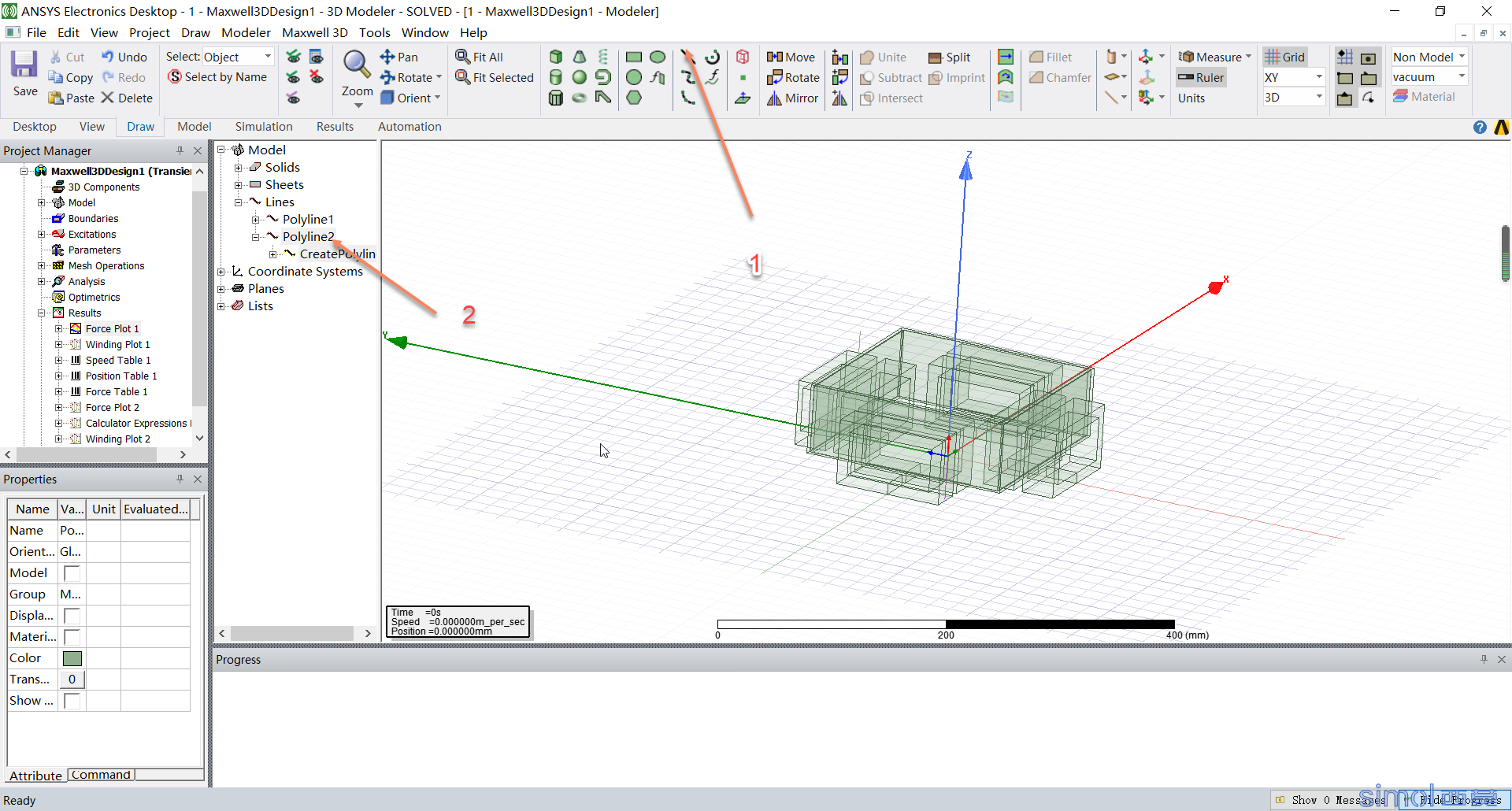The height and width of the screenshot is (811, 1512).
Task: Click the Duplicate mirror icon
Action: click(840, 98)
